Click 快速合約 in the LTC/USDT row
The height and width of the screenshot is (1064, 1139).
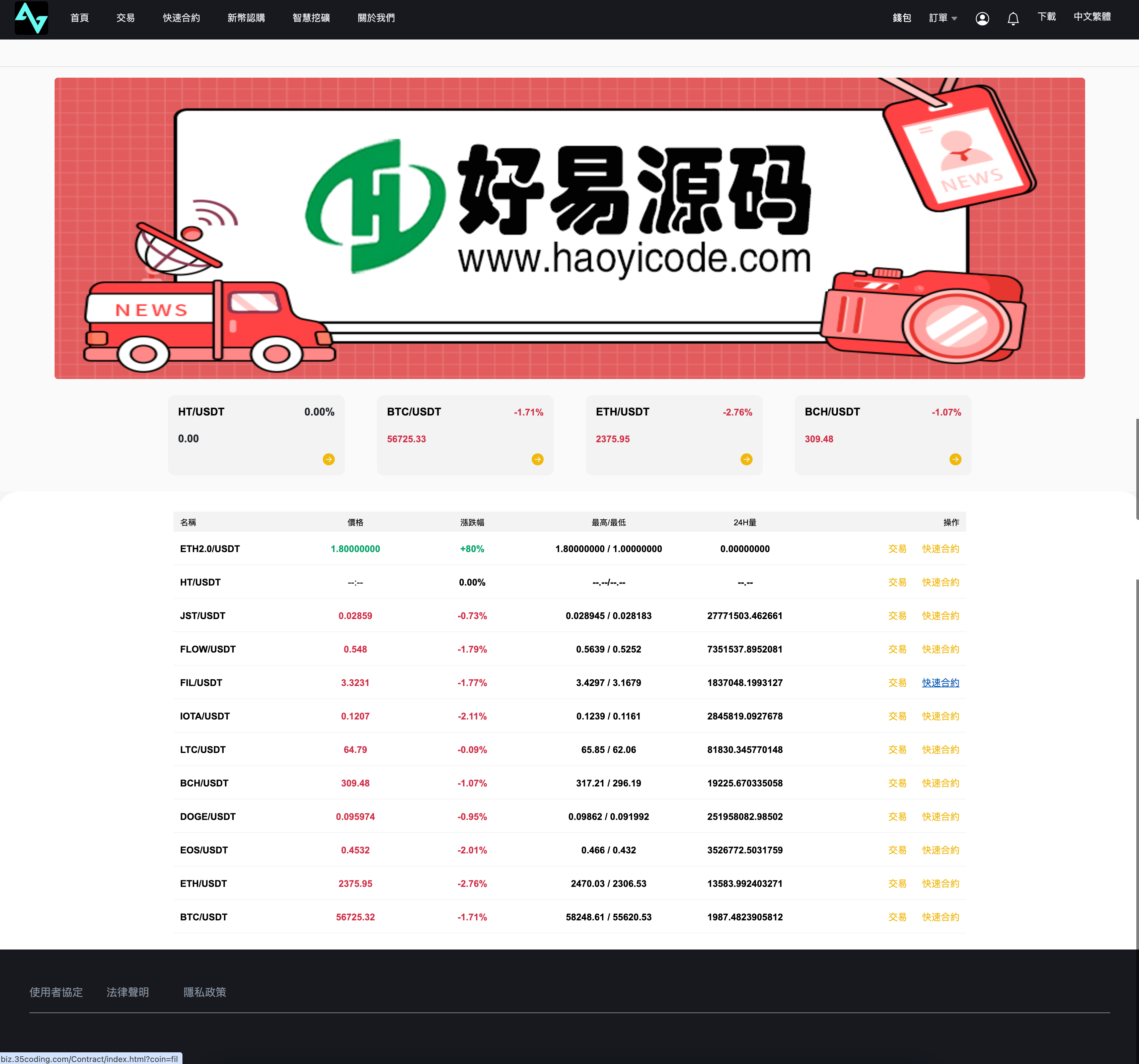940,749
